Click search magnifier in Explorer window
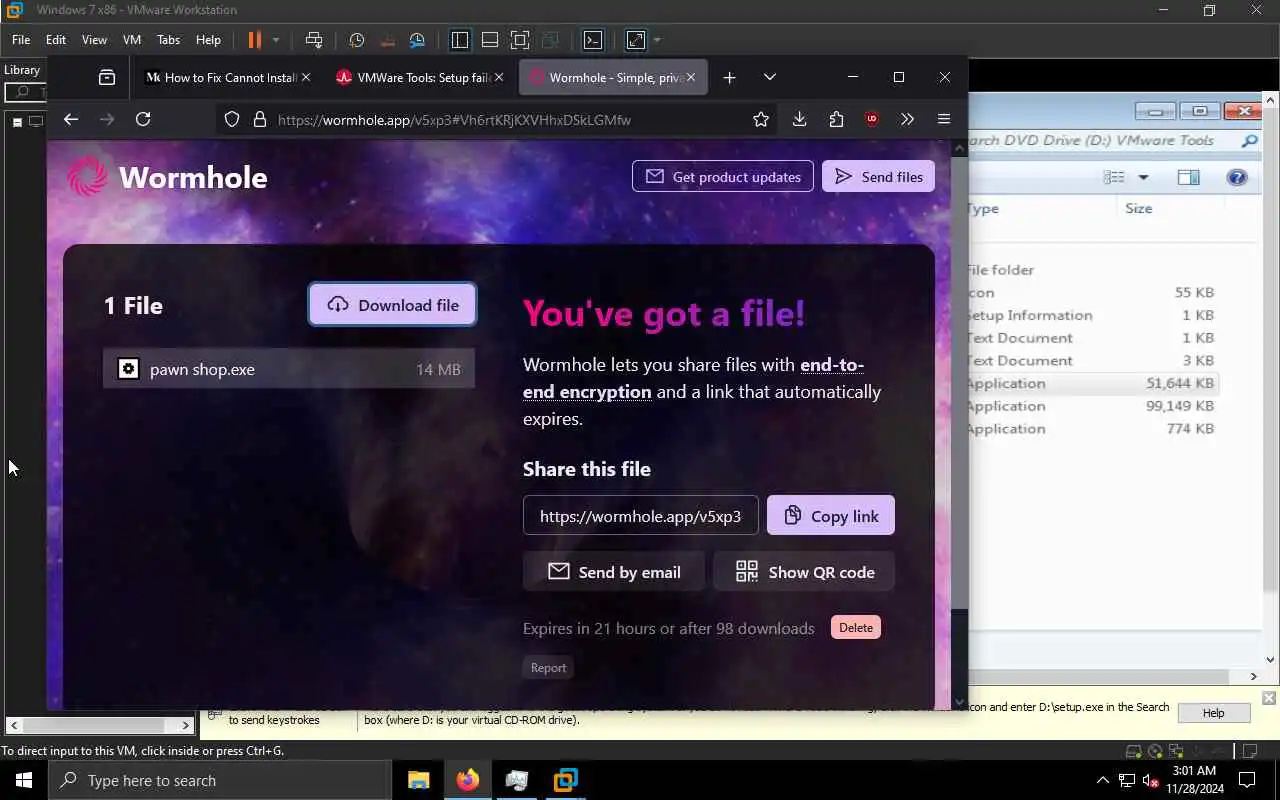The image size is (1280, 800). coord(1249,141)
